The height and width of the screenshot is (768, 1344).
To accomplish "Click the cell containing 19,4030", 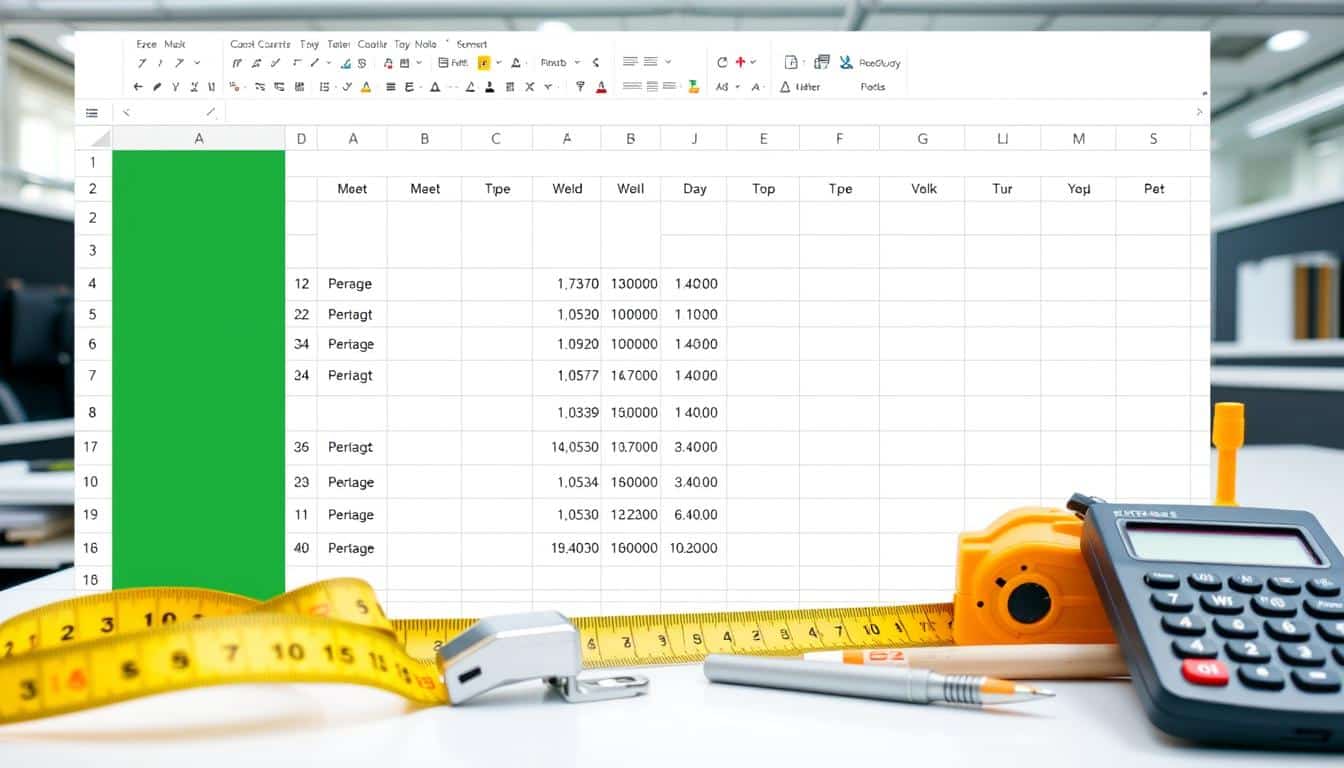I will tap(567, 548).
